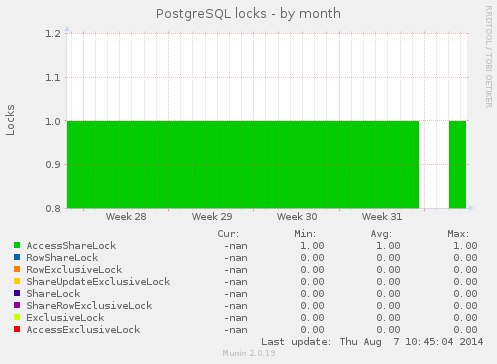This screenshot has height=364, width=497.
Task: Click the ShareUpdateExclusiveLock legend label
Action: (x=98, y=282)
